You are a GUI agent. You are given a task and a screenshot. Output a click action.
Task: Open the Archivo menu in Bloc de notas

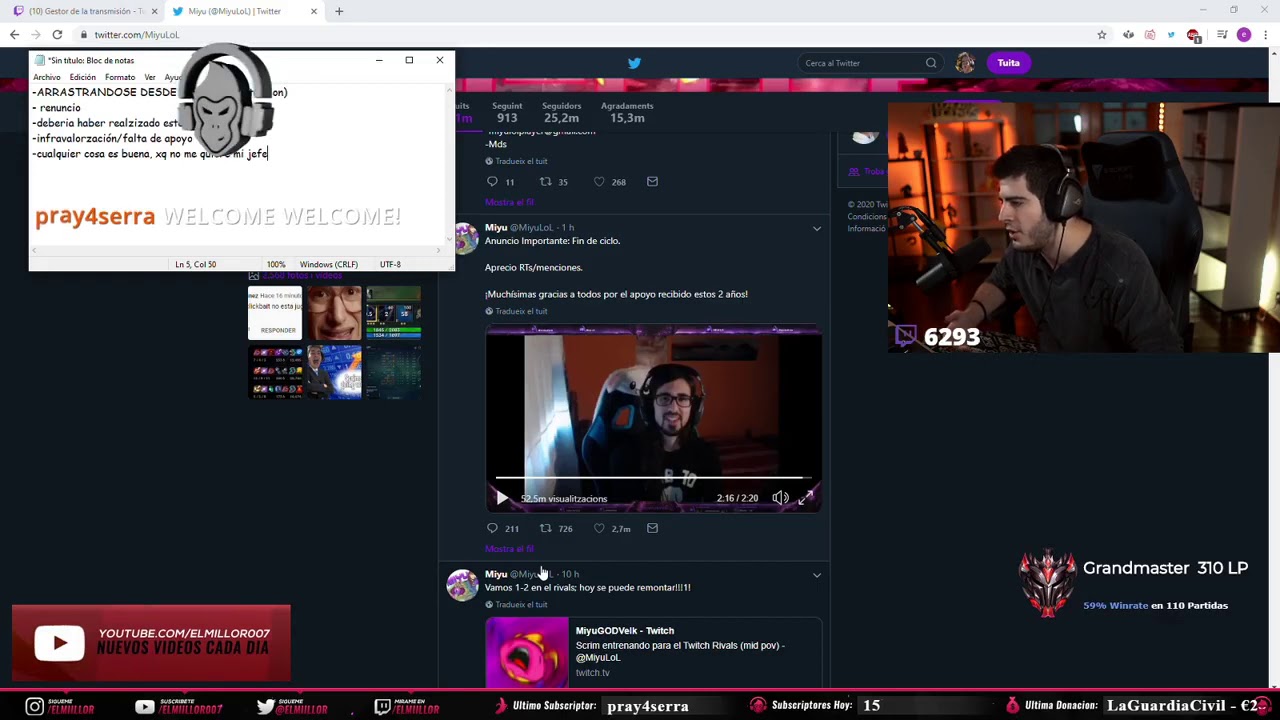pos(47,77)
